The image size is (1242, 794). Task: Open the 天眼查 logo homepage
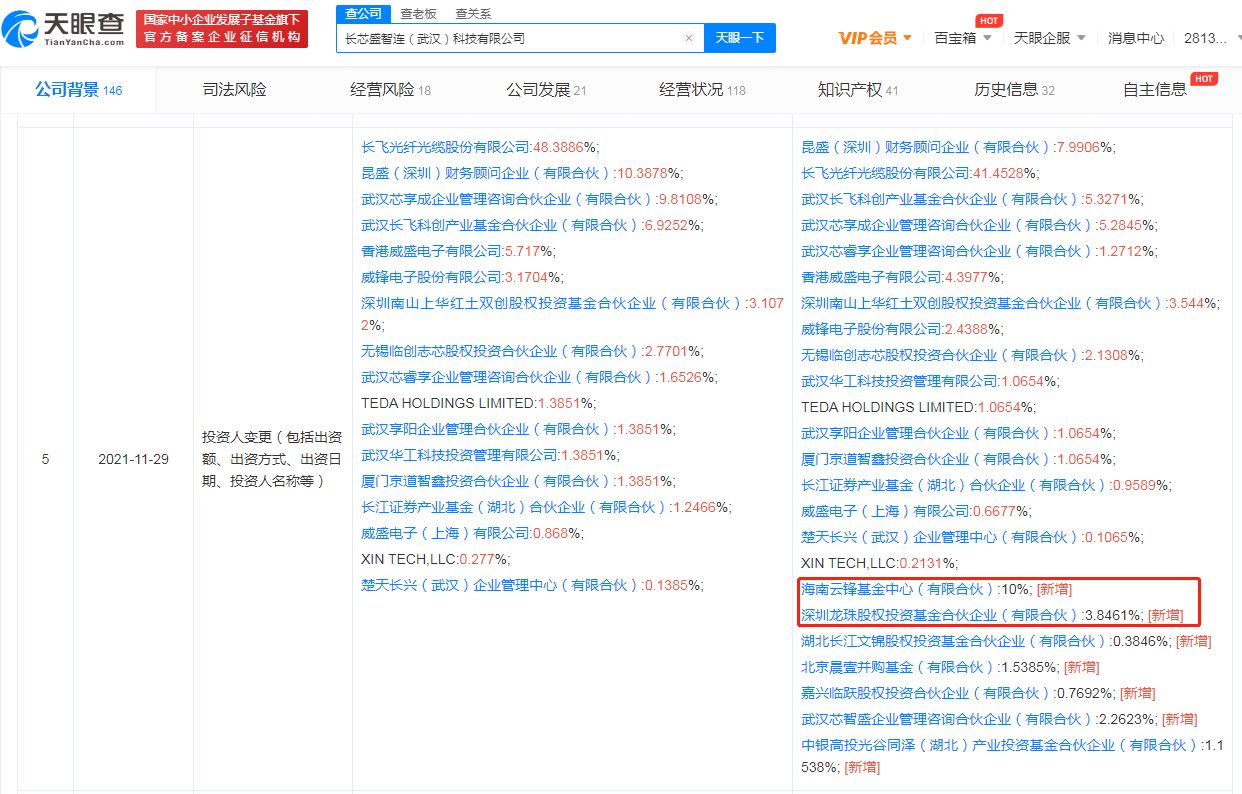click(65, 30)
